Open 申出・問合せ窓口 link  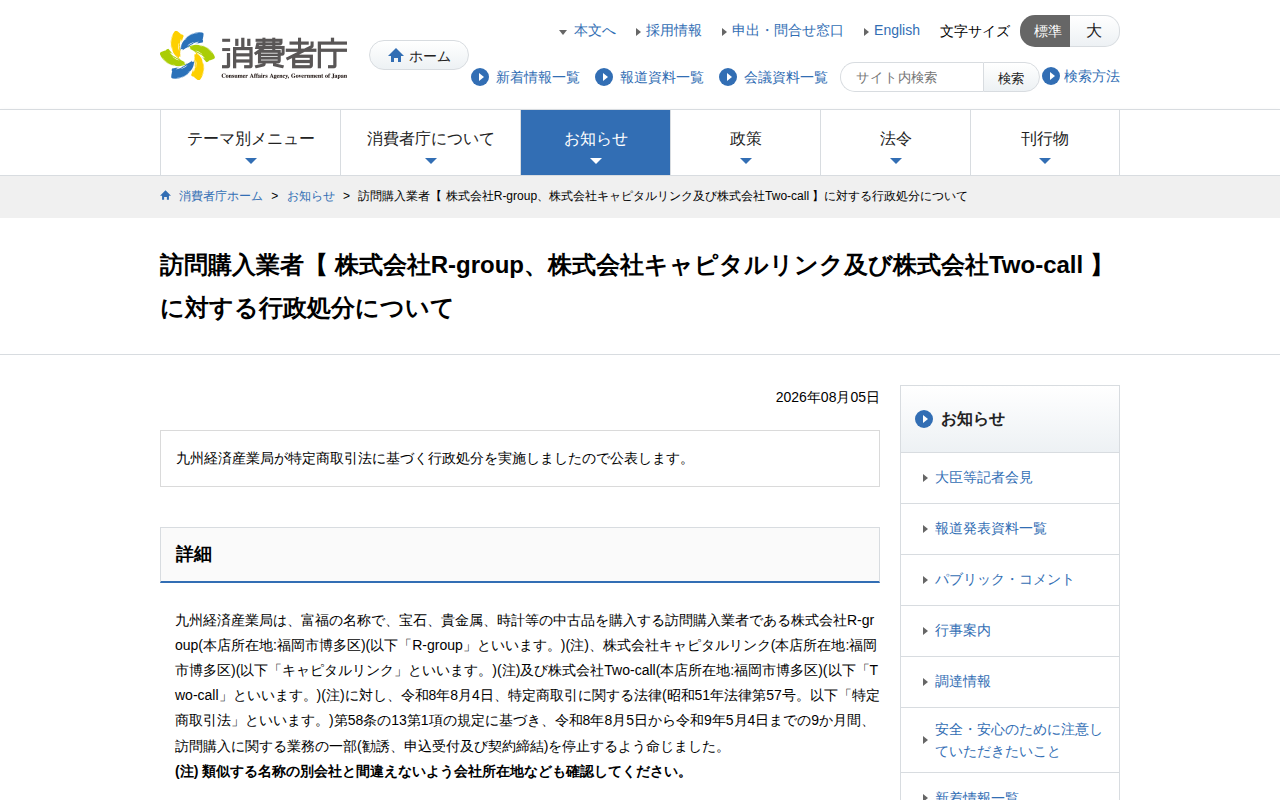coord(787,31)
